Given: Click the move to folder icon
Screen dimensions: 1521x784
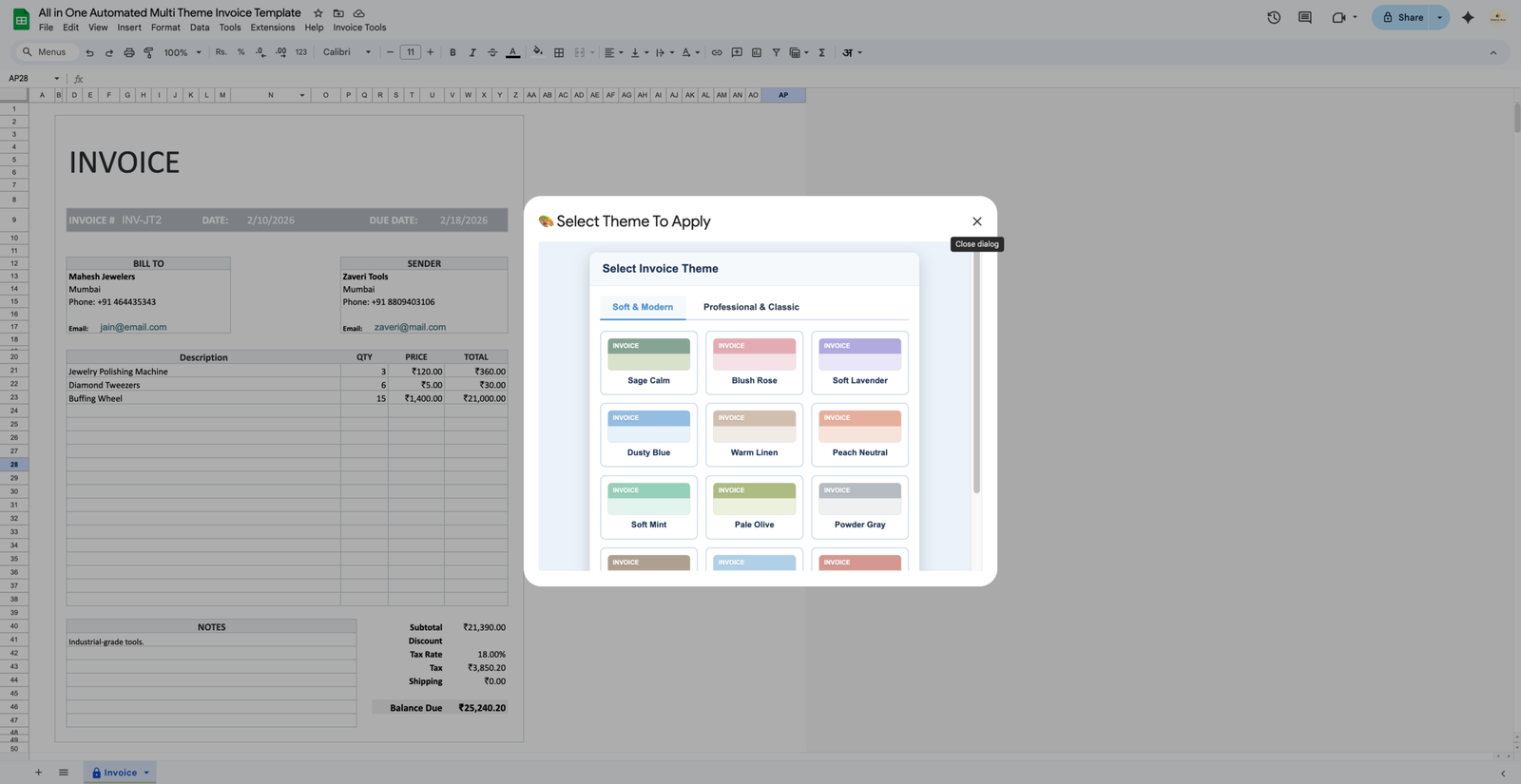Looking at the screenshot, I should [x=338, y=13].
